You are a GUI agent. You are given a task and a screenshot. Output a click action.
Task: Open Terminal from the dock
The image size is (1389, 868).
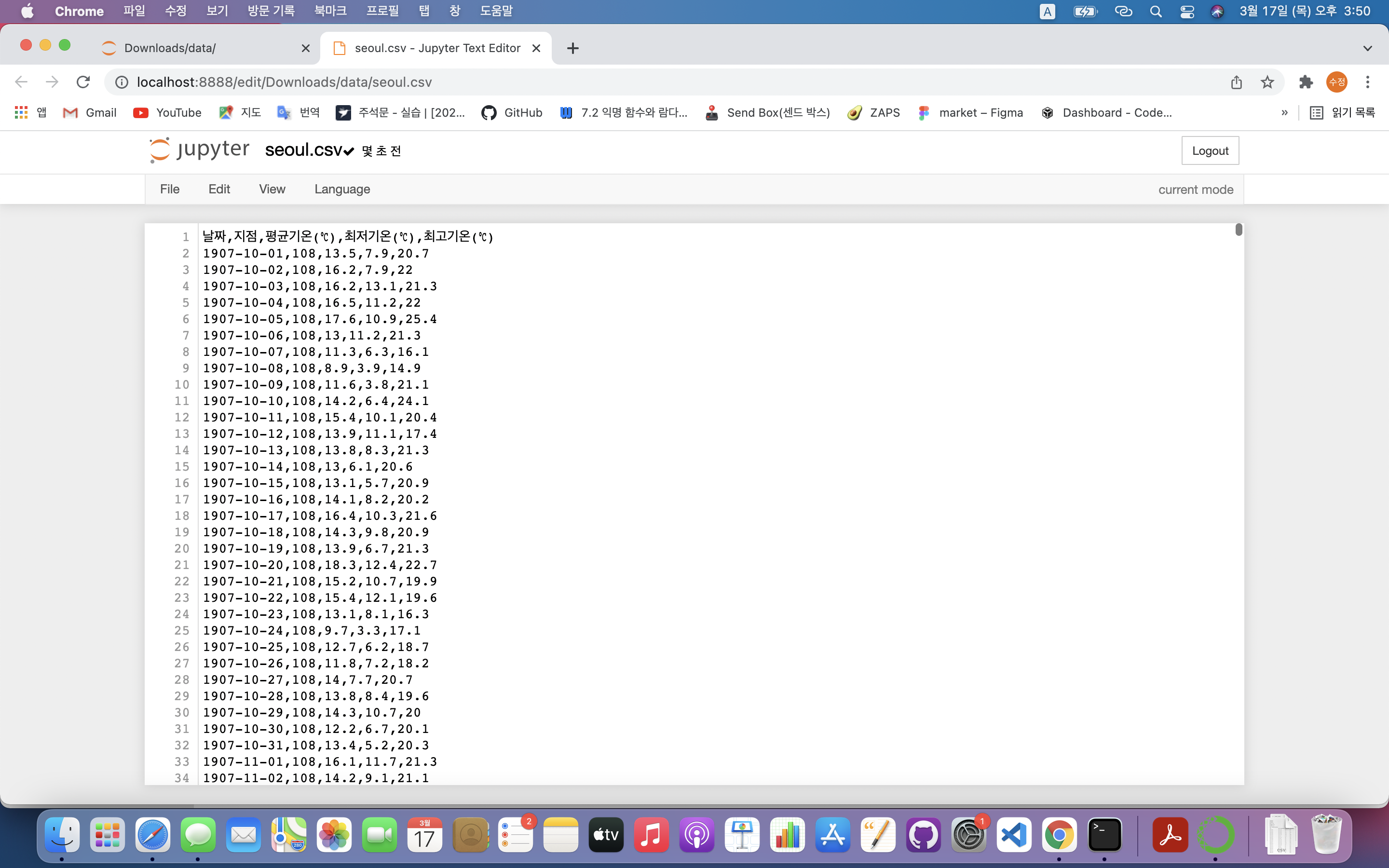[x=1104, y=834]
